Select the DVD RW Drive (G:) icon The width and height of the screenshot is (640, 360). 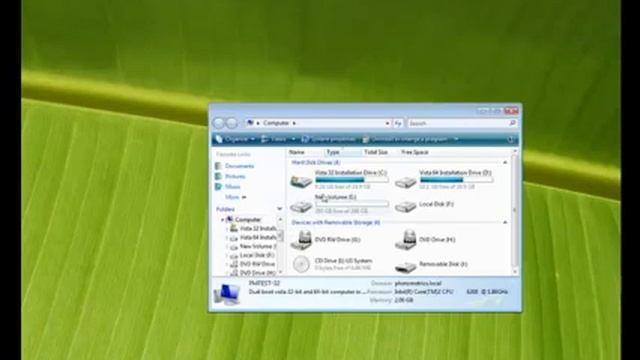(301, 240)
